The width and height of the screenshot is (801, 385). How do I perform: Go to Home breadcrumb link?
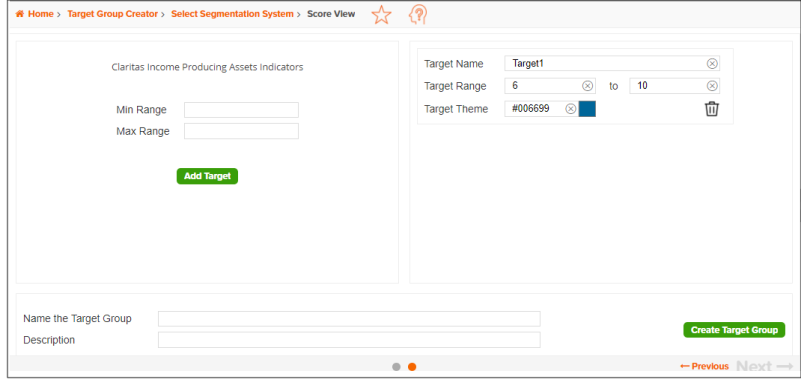pos(40,14)
